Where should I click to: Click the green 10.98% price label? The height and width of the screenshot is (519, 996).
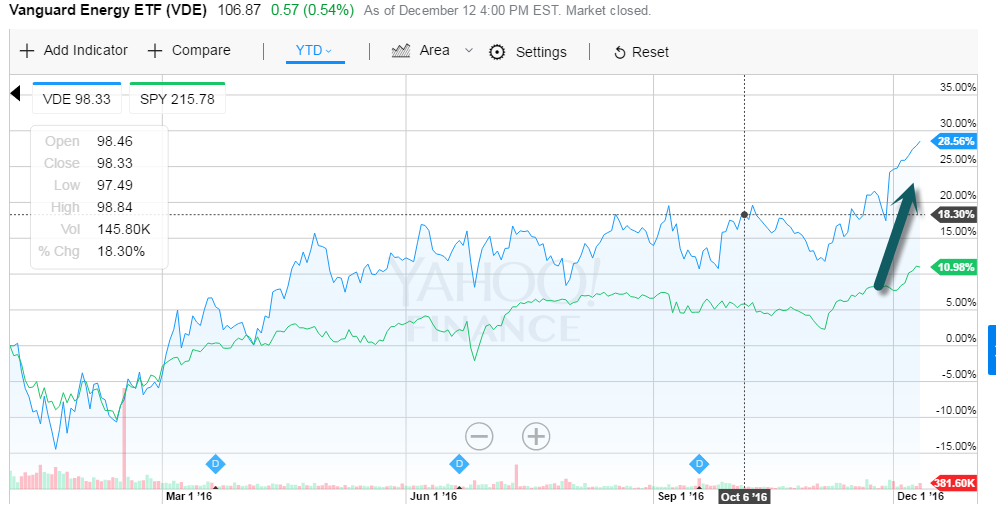[x=954, y=267]
